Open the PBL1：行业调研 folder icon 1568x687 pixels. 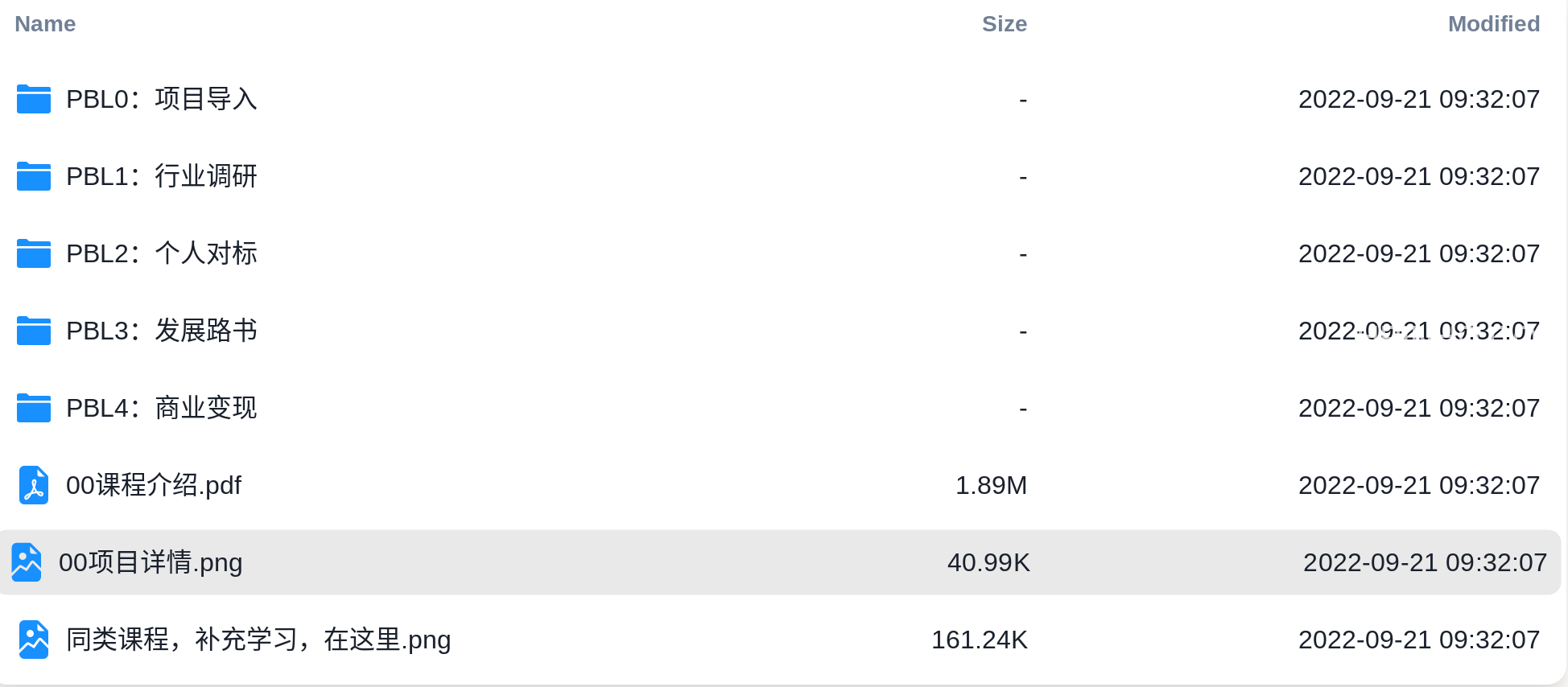[x=34, y=176]
